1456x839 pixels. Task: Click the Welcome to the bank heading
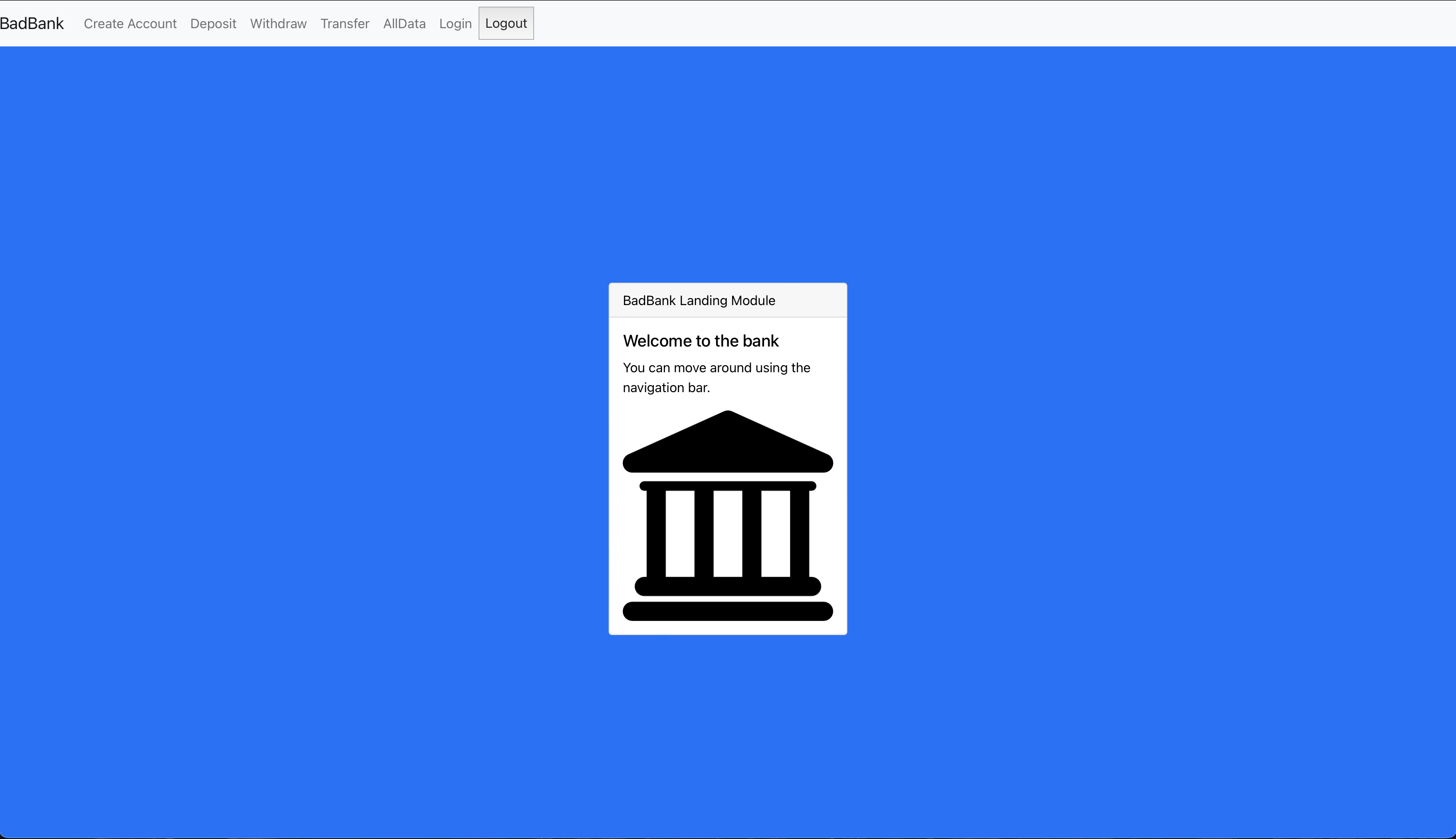coord(700,341)
